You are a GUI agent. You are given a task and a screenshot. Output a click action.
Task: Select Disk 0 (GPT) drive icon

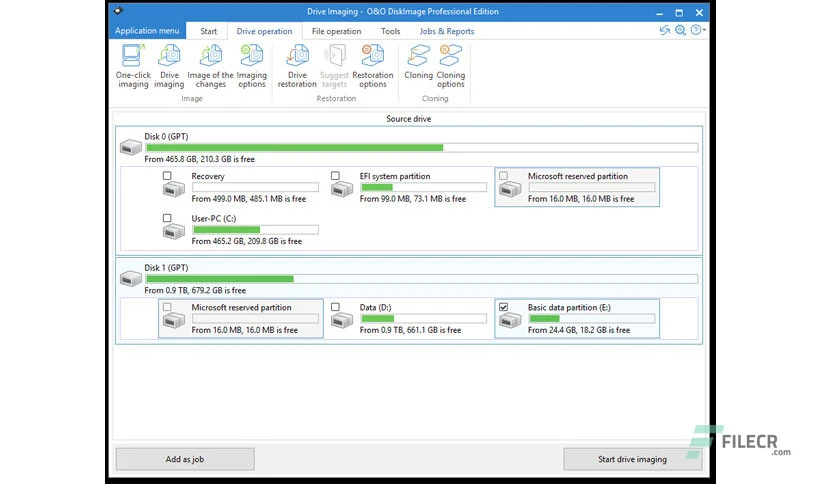click(131, 147)
